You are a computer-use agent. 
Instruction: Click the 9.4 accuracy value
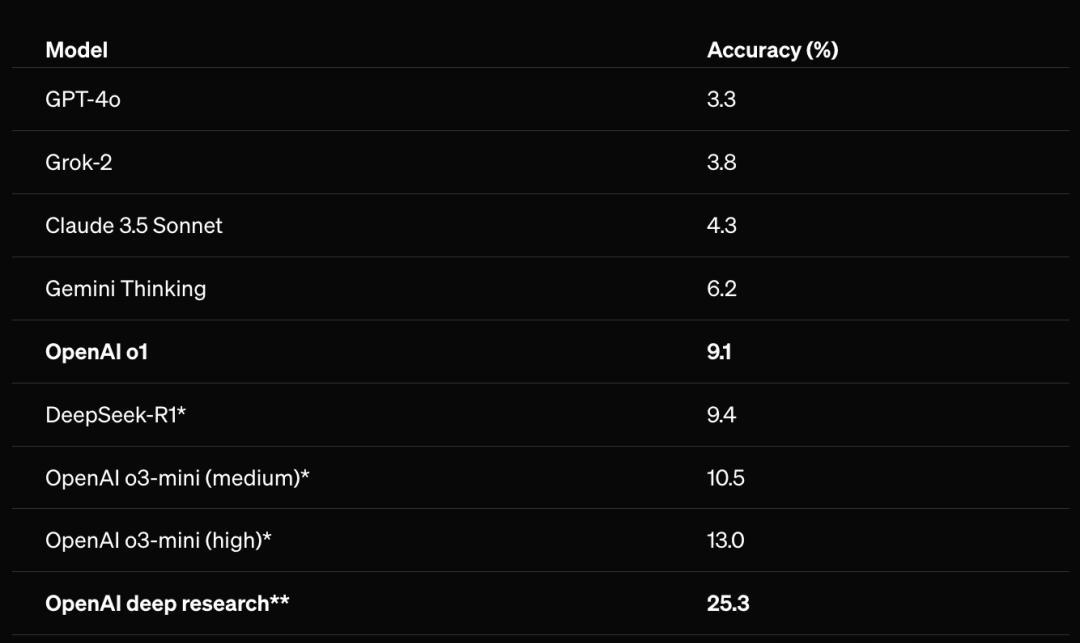721,414
